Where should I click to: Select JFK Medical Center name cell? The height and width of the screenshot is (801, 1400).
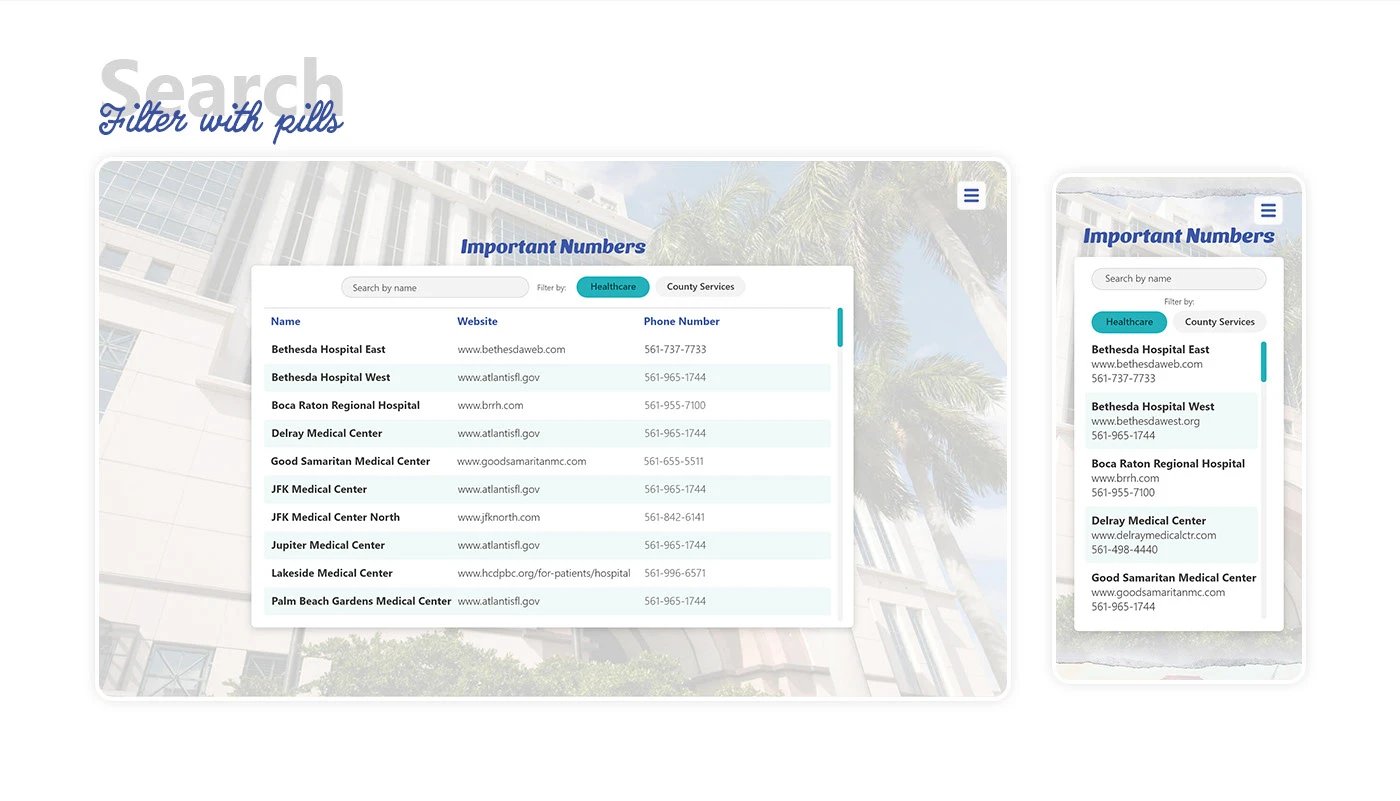[x=319, y=490]
